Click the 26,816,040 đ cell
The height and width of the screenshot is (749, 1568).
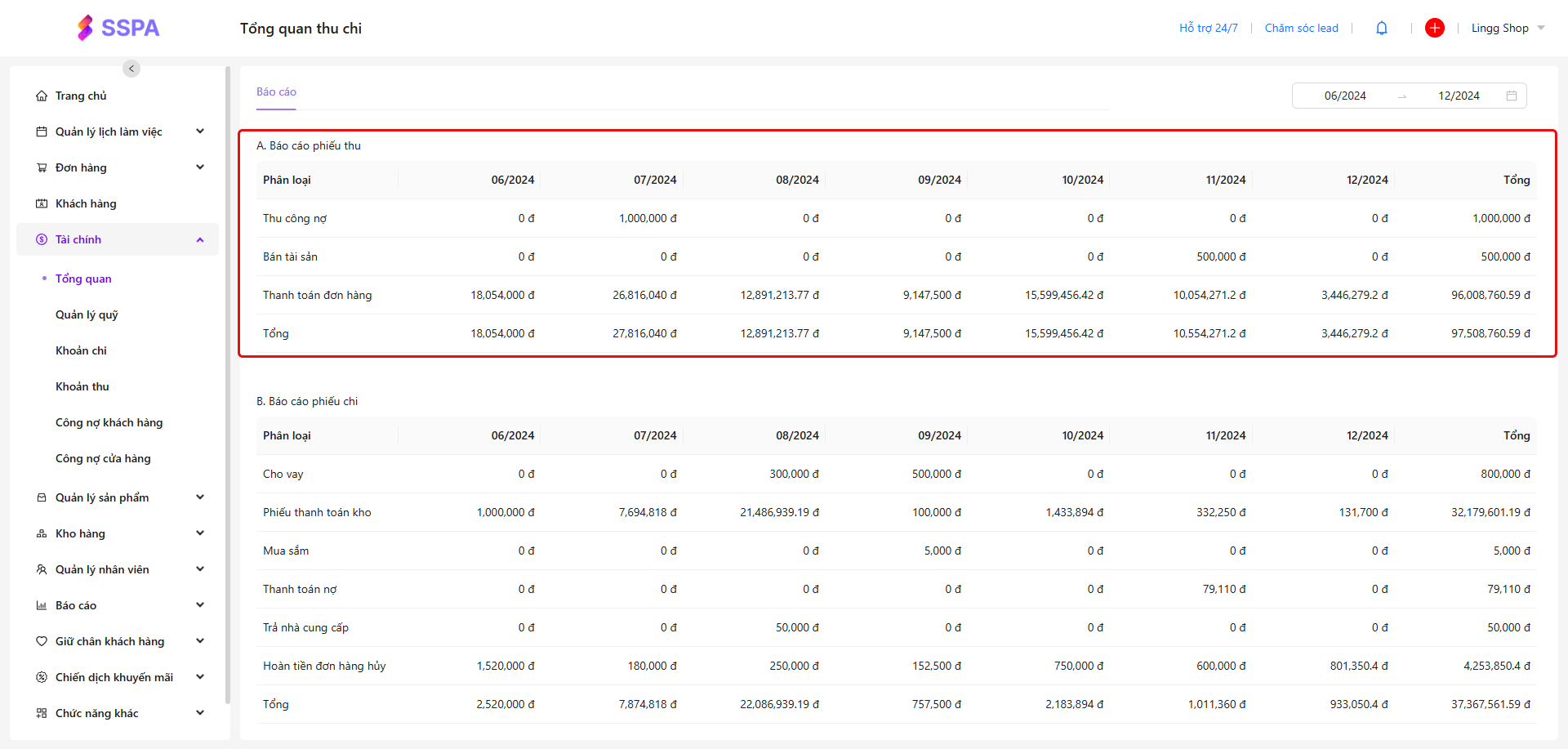click(644, 295)
